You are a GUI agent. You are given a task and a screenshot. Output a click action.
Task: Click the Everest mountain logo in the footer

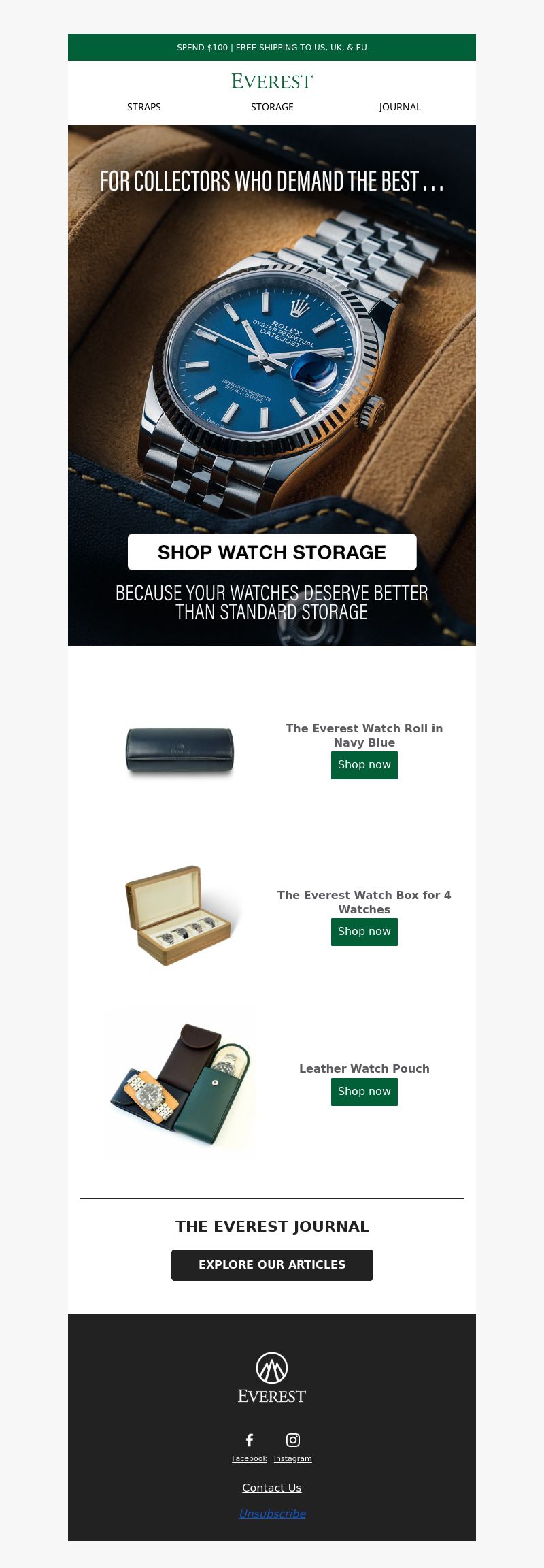coord(272,1377)
